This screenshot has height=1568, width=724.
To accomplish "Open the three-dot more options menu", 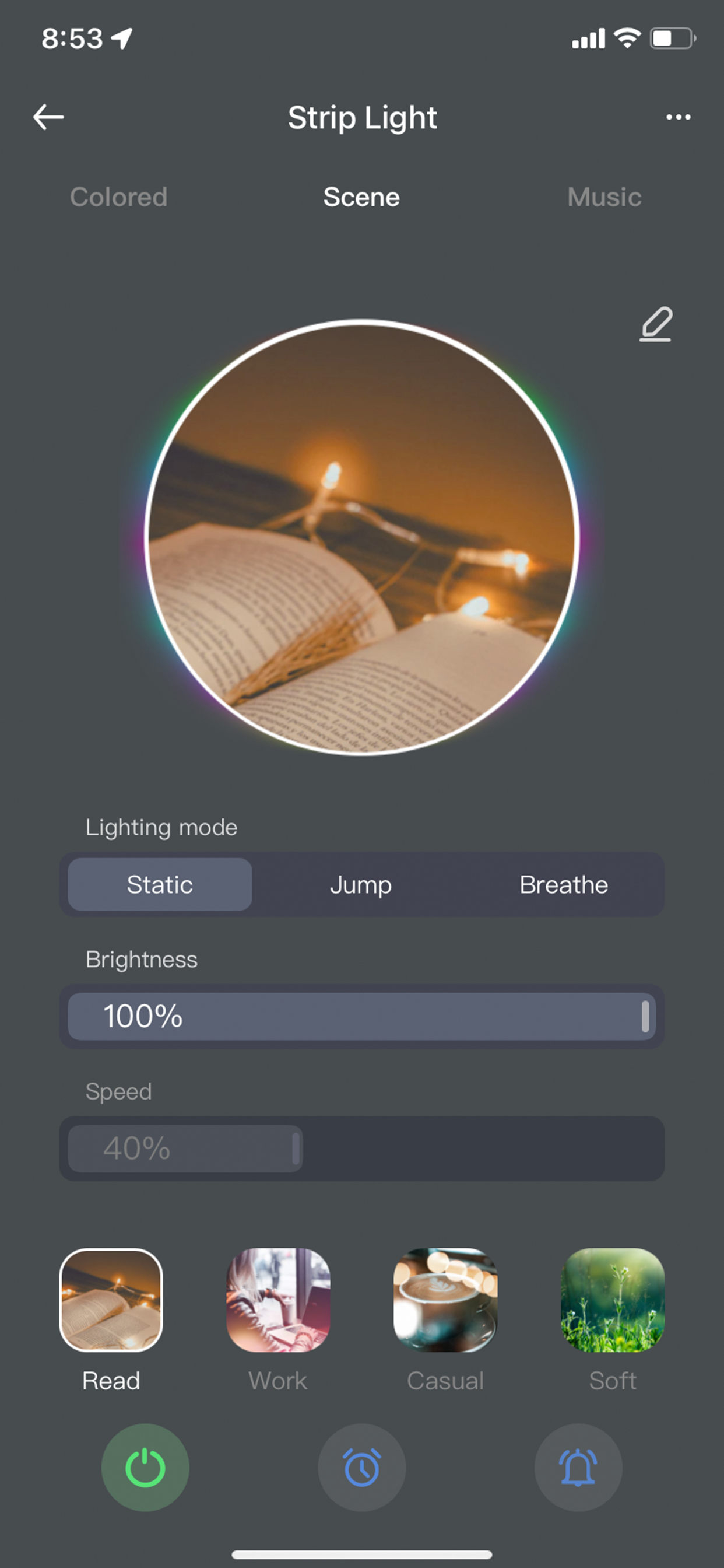I will (x=678, y=117).
